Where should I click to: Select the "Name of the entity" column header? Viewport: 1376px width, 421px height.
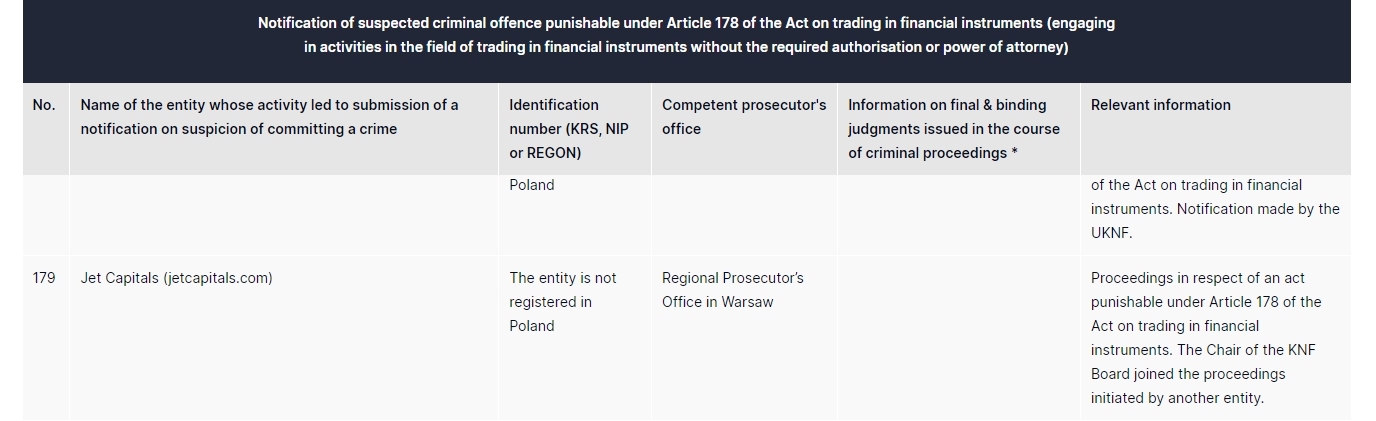click(269, 117)
